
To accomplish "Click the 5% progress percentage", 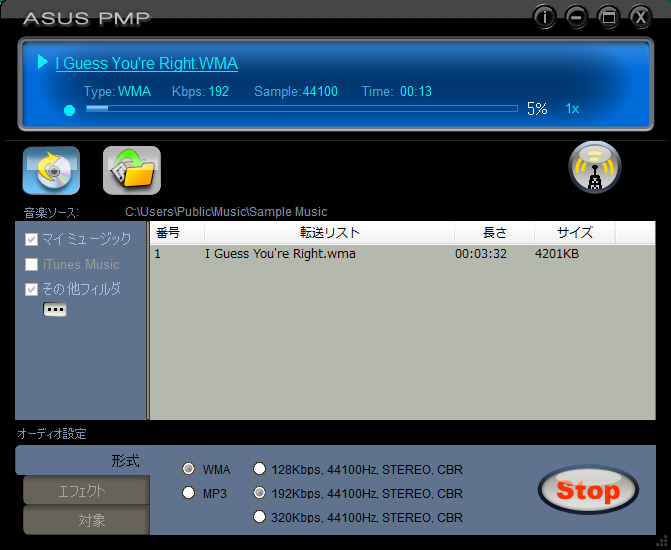I will pyautogui.click(x=537, y=109).
